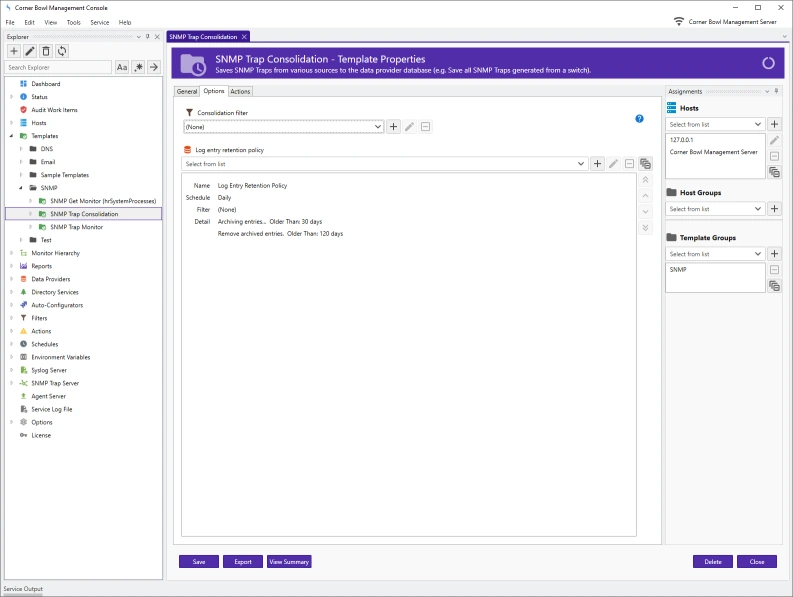Open the Tools menu
793x597 pixels.
coord(73,22)
